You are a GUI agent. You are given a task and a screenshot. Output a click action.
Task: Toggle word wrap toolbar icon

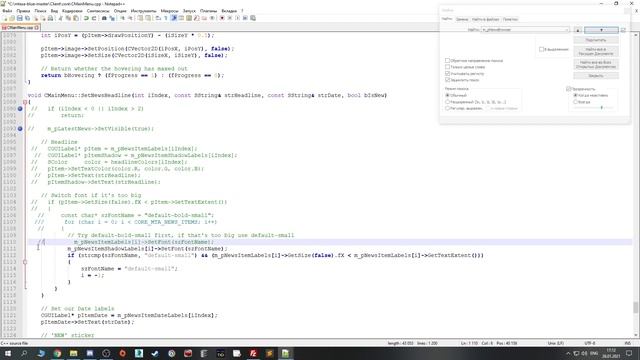pos(158,18)
